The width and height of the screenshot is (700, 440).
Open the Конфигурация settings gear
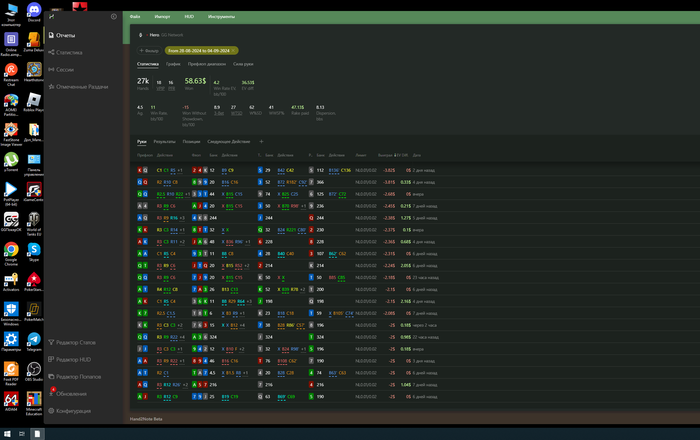tap(50, 410)
